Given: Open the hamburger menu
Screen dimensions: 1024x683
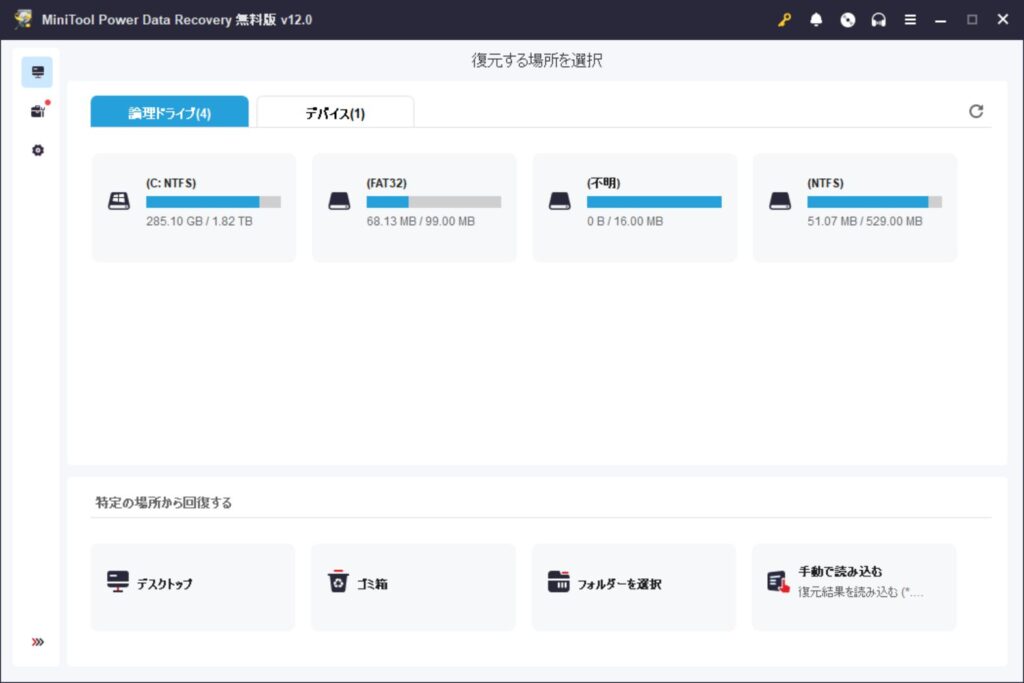Looking at the screenshot, I should click(x=910, y=20).
